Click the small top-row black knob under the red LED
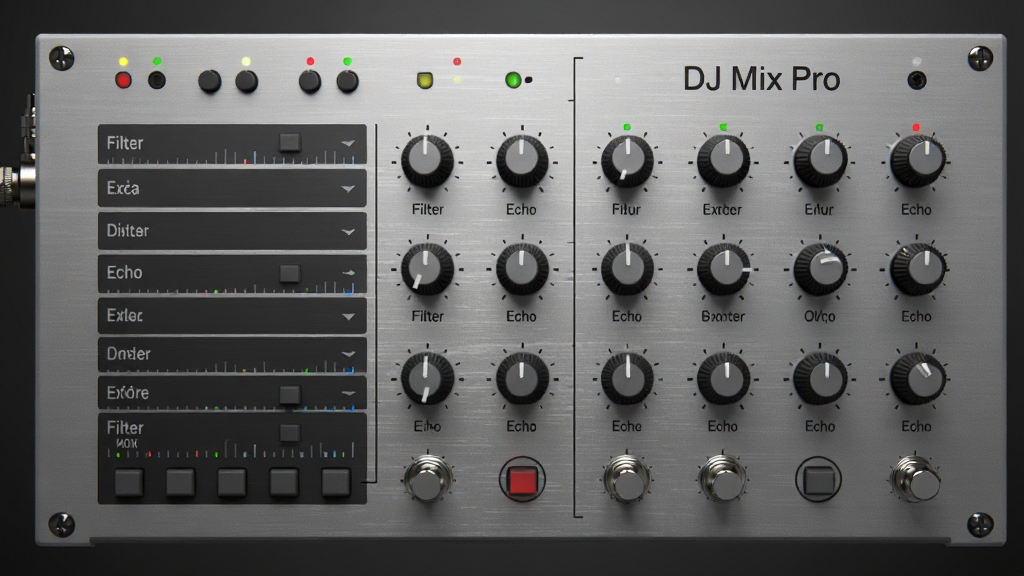 310,82
